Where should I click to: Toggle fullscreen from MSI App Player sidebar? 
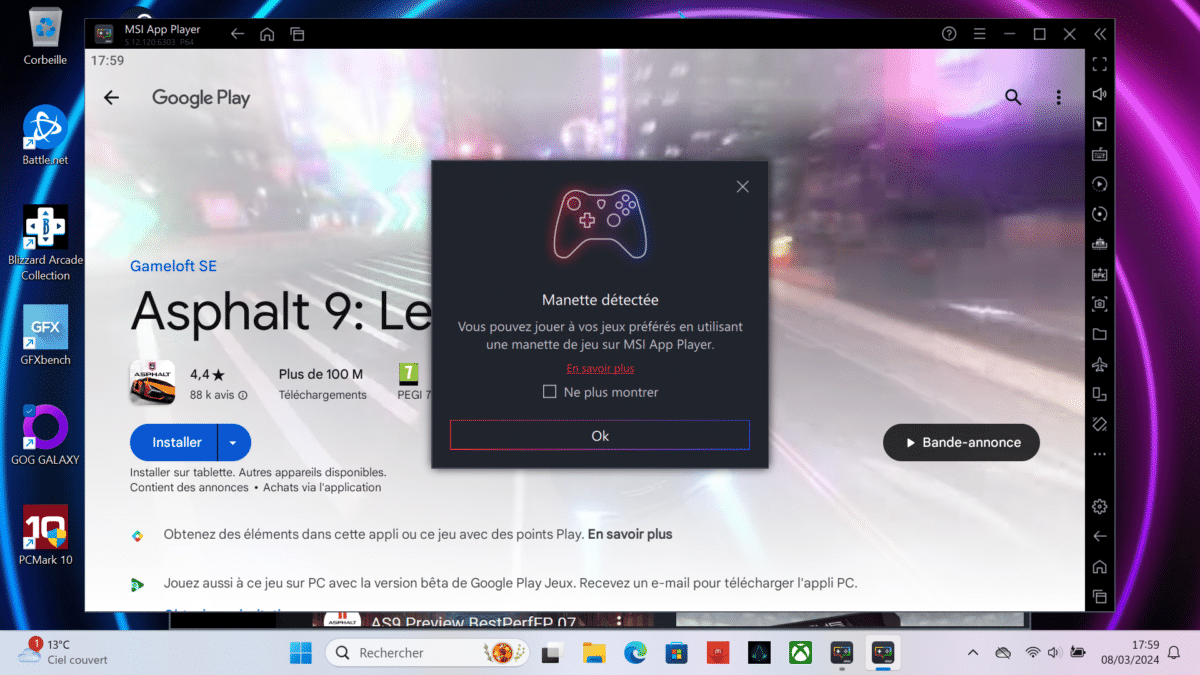tap(1100, 64)
